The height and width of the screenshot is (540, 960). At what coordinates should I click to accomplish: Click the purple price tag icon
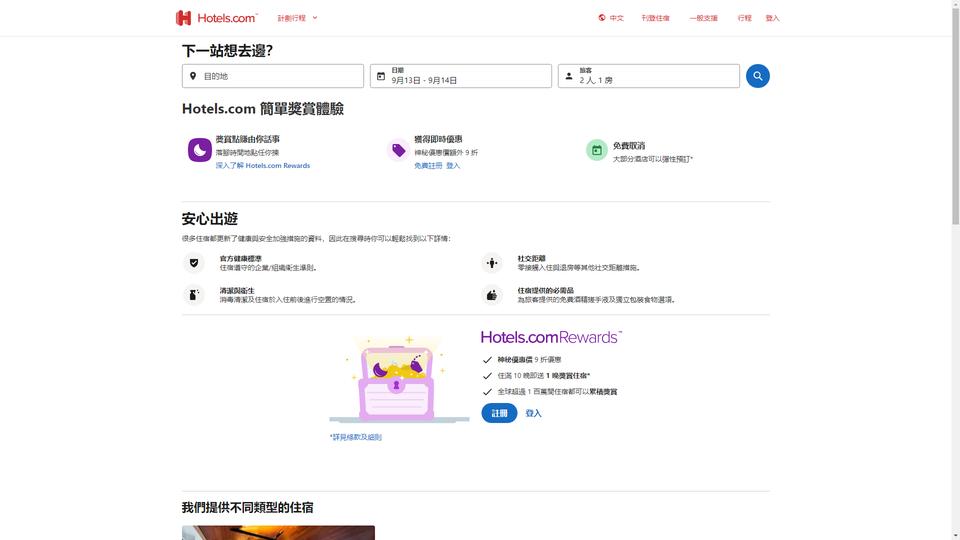(x=399, y=150)
